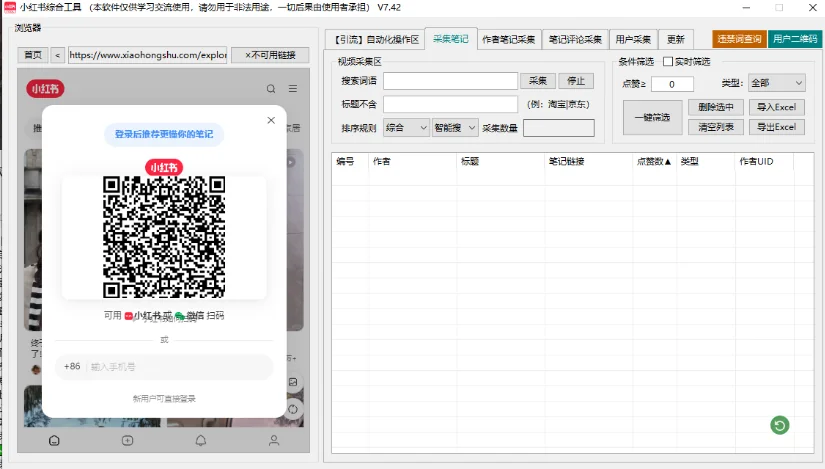Click the 登录后推荐更懂你的笔记 banner
Screen dimensions: 825x469
(x=164, y=134)
